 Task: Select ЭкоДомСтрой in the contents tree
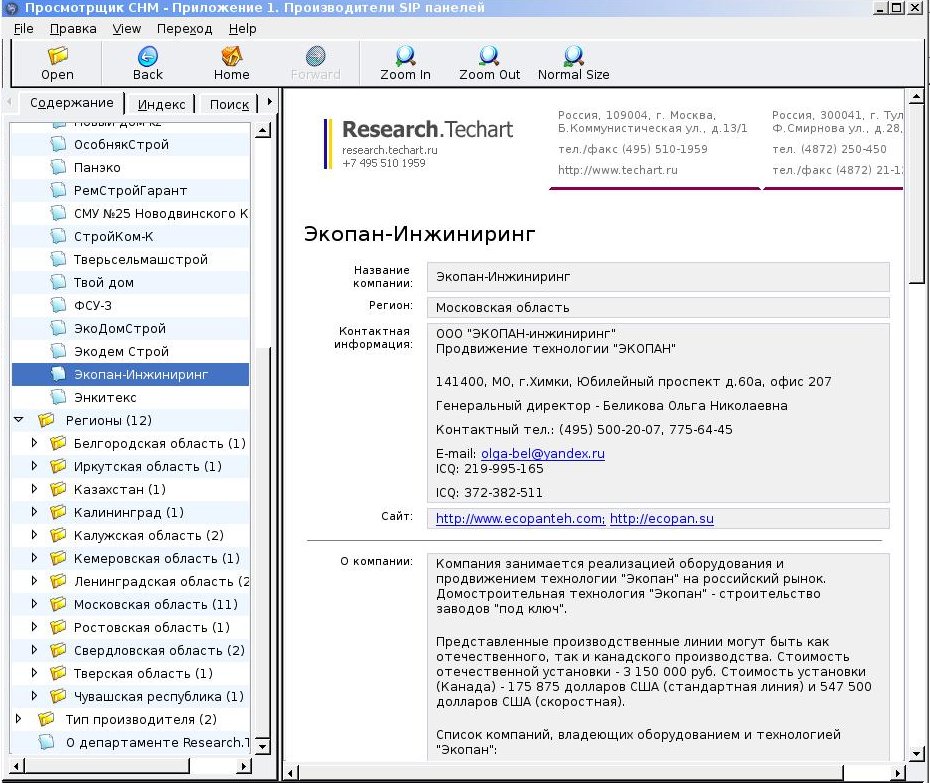pos(120,328)
